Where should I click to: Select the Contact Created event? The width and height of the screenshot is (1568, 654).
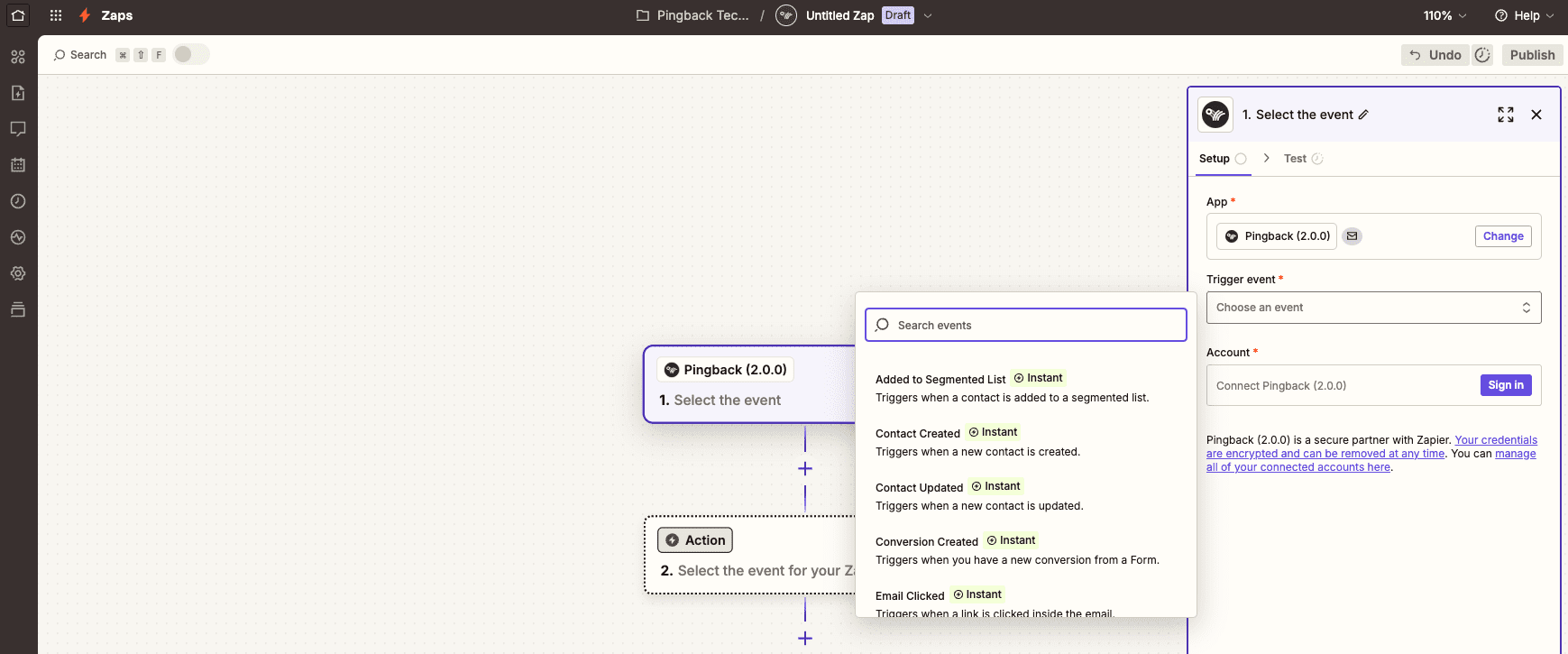(x=1025, y=442)
